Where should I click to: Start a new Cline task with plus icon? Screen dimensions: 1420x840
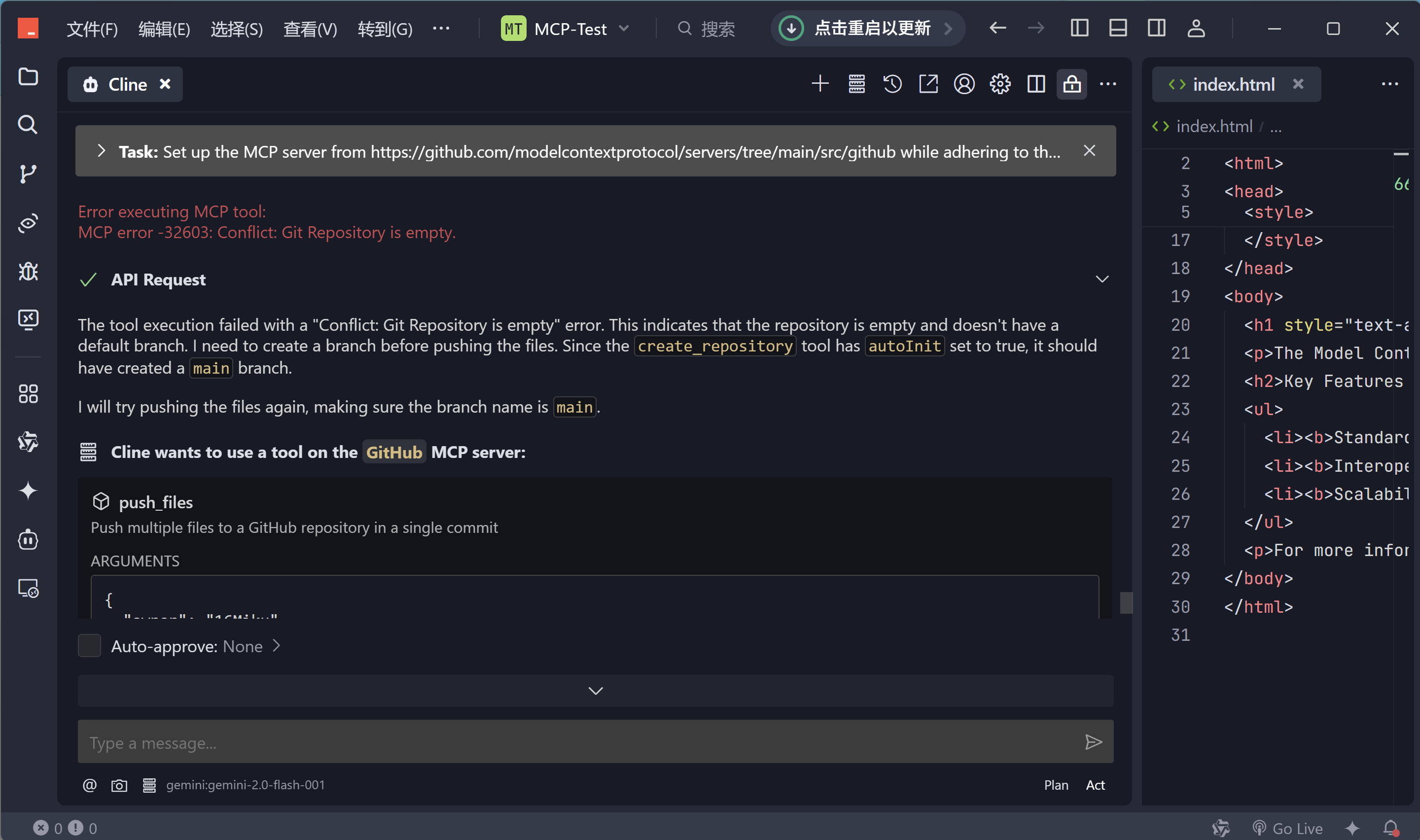pyautogui.click(x=819, y=84)
